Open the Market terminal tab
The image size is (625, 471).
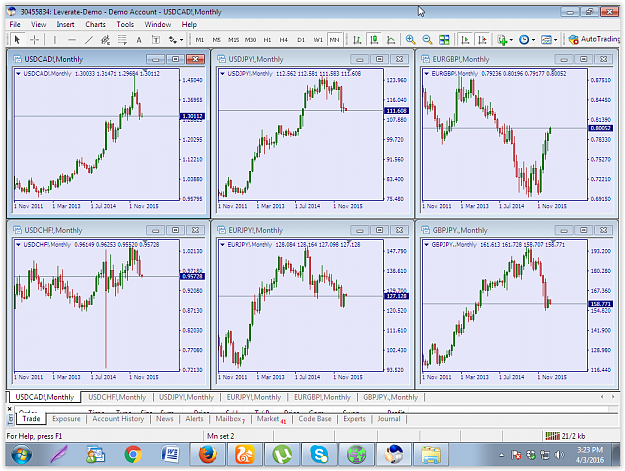point(271,419)
